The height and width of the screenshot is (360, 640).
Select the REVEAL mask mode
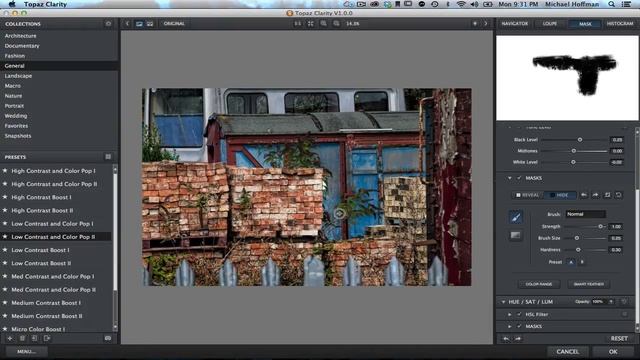pos(527,195)
